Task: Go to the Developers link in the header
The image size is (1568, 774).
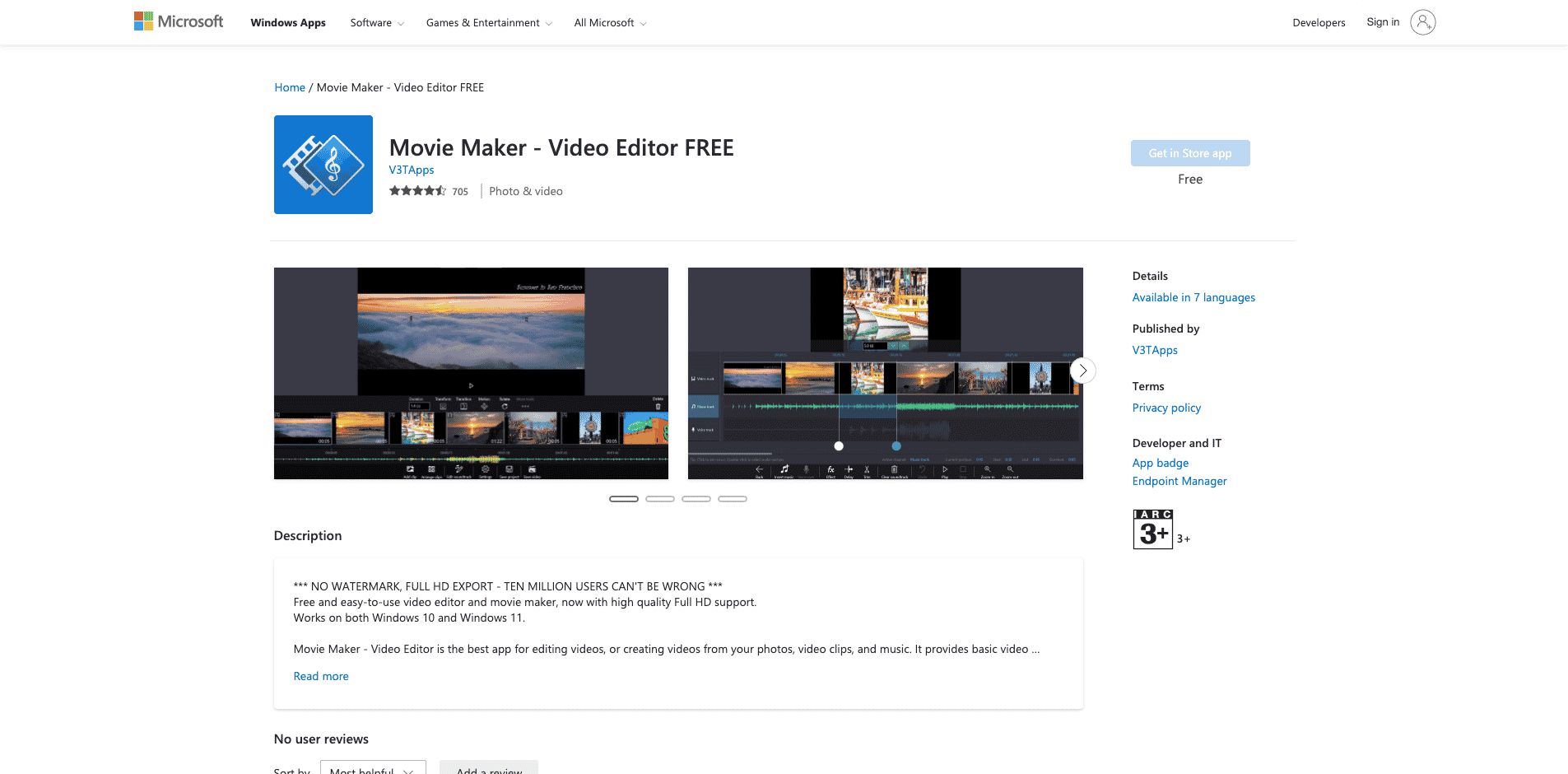Action: coord(1319,23)
